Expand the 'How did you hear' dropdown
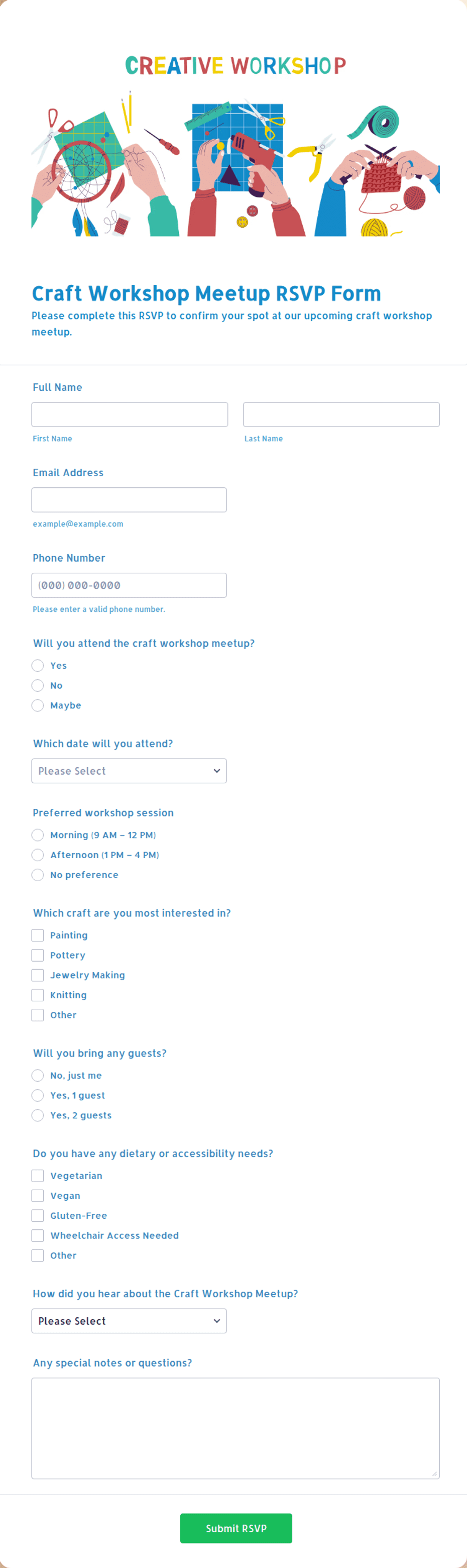The width and height of the screenshot is (467, 1568). pyautogui.click(x=129, y=1321)
